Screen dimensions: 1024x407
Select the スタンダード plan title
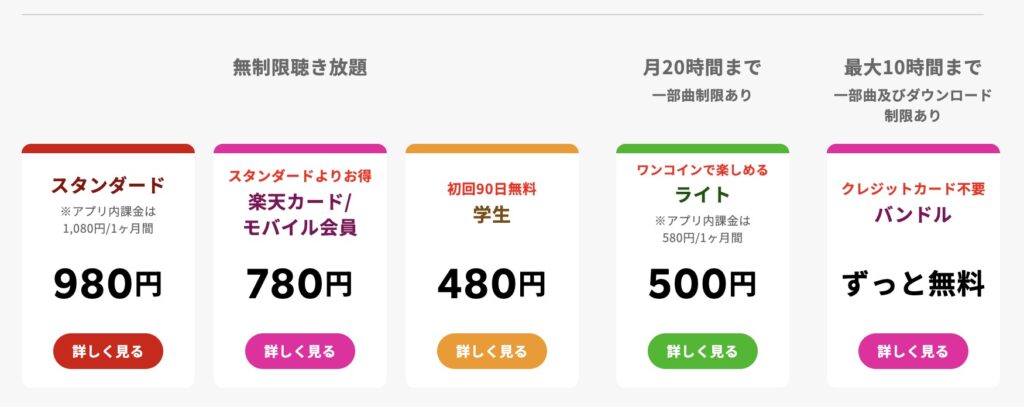[x=108, y=185]
